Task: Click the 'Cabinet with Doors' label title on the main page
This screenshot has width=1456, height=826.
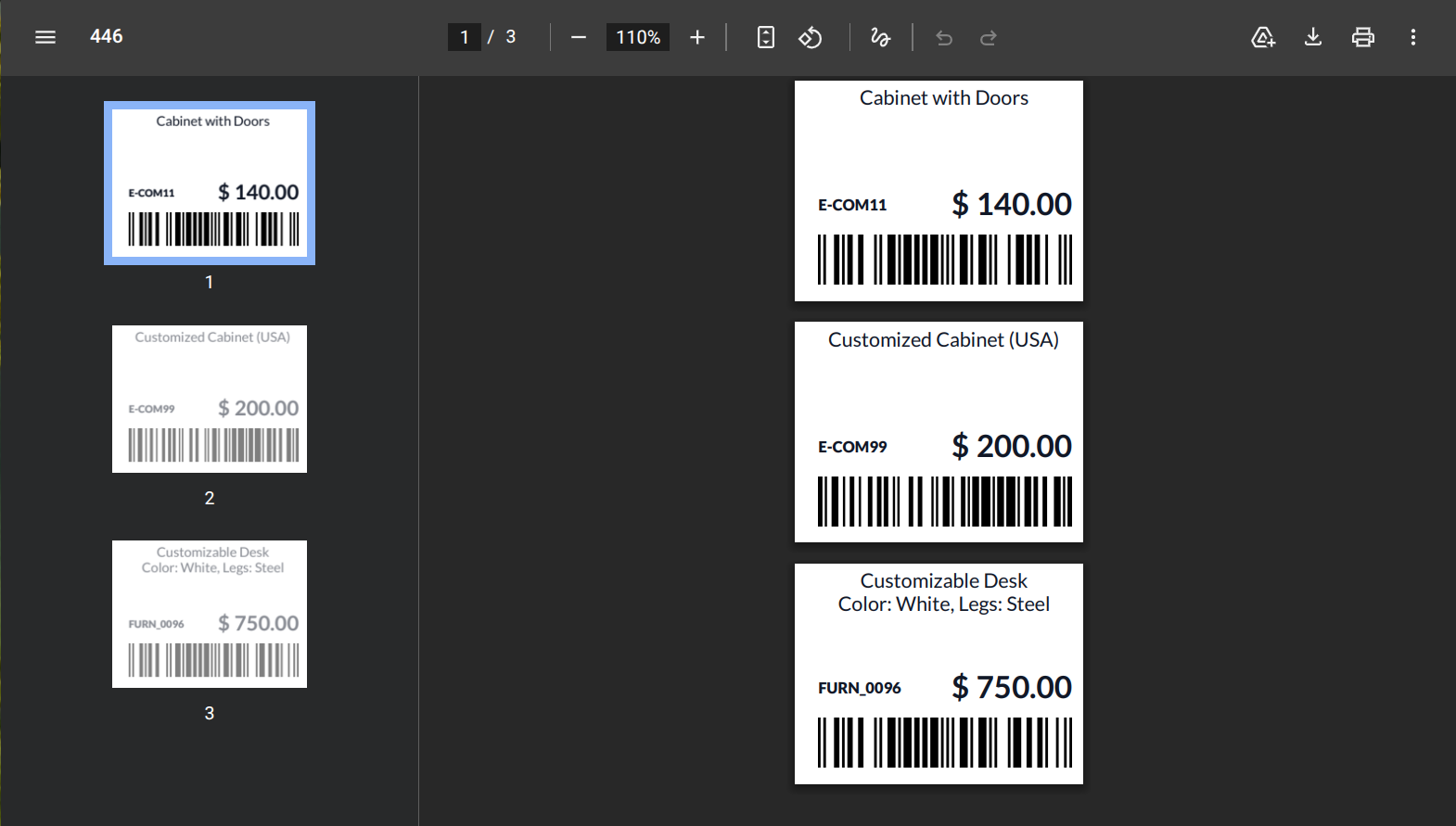Action: 944,98
